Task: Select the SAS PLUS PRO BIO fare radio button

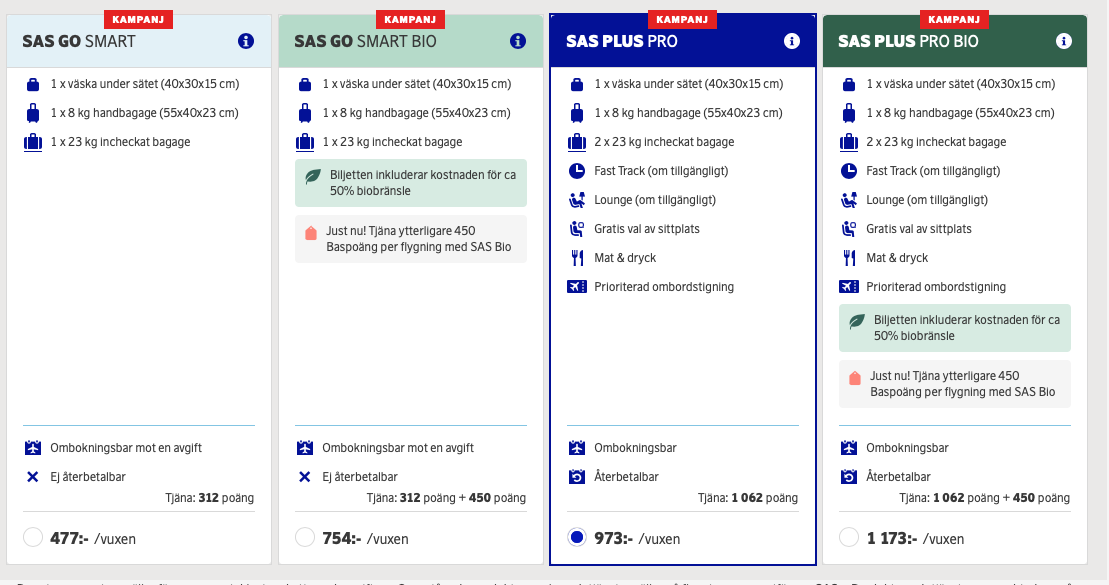Action: coord(849,536)
